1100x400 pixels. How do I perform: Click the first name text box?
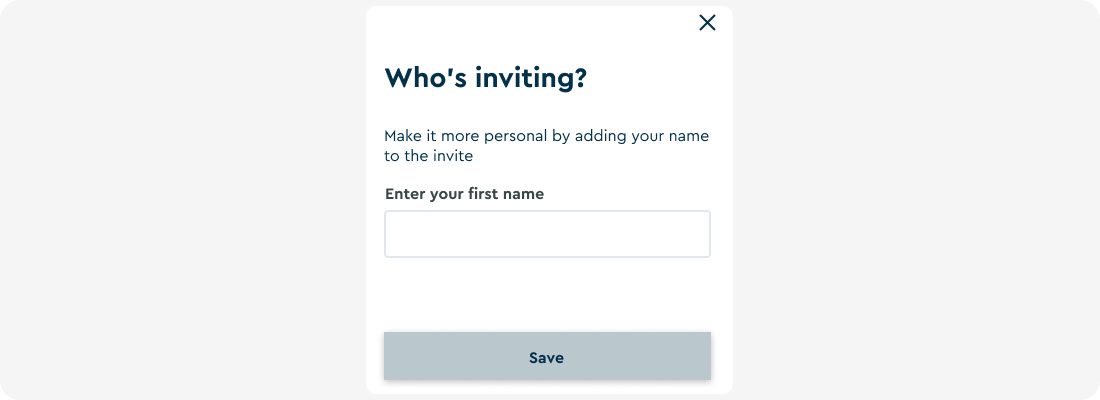[x=547, y=234]
